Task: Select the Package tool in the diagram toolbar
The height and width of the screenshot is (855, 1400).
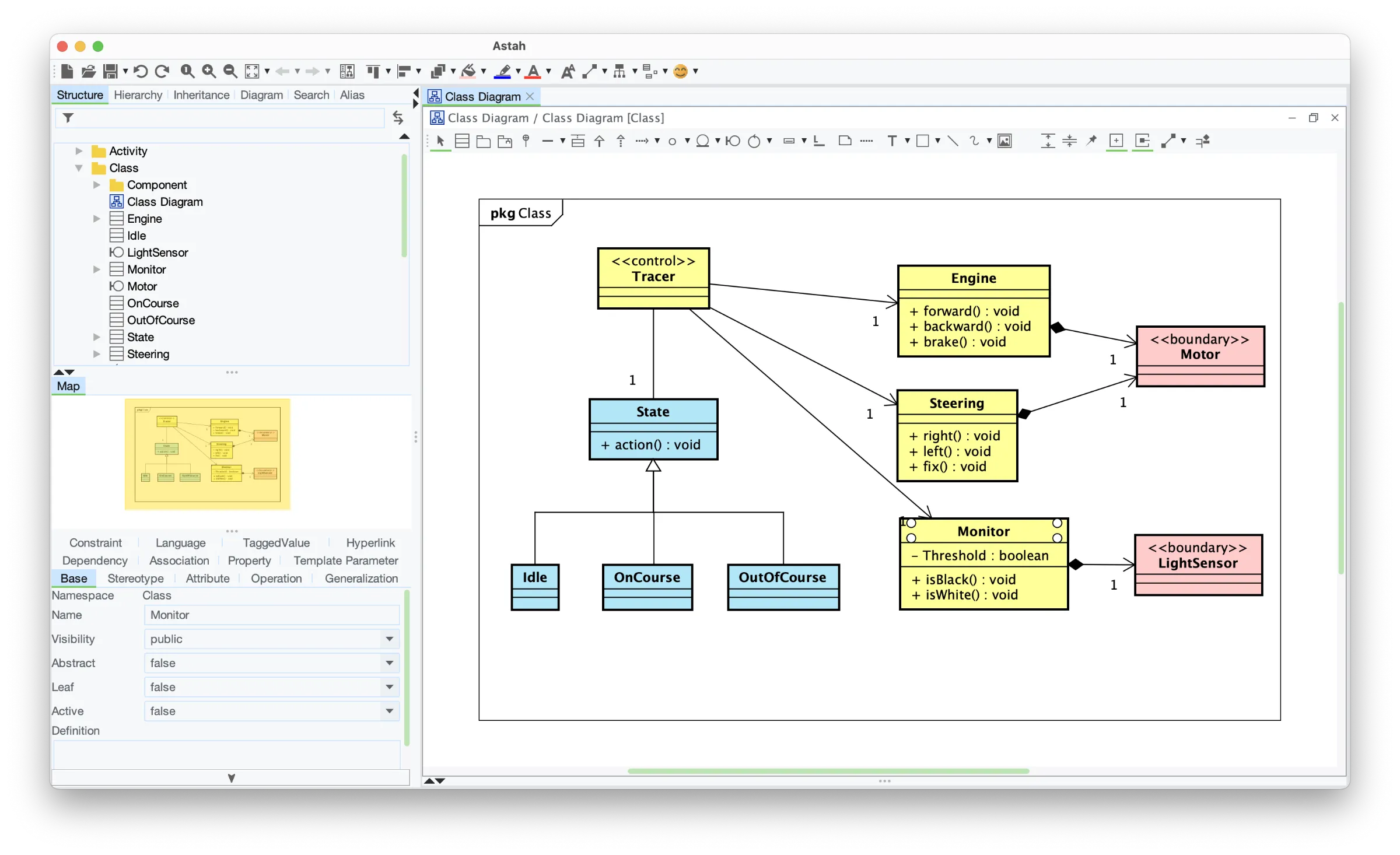Action: [484, 141]
